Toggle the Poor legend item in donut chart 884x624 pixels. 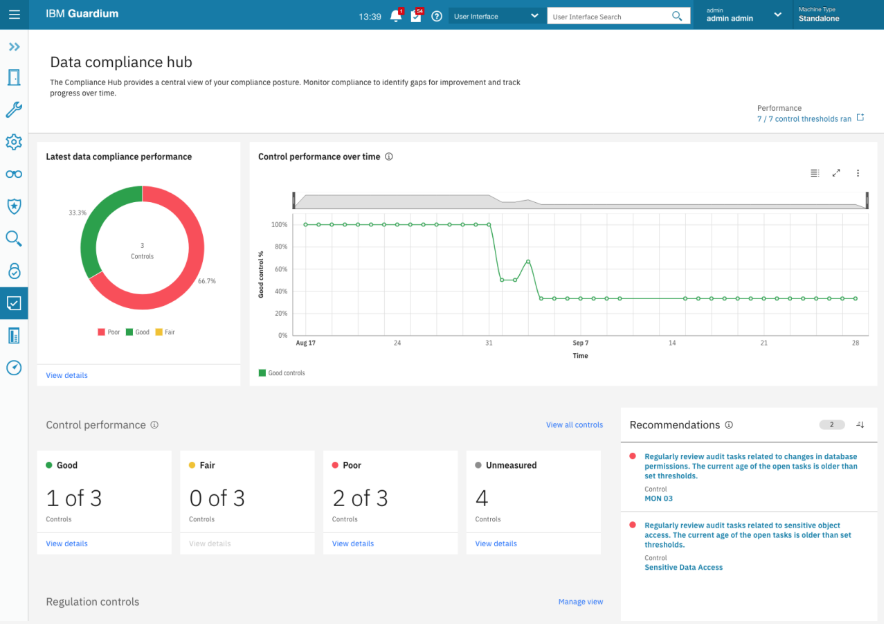pos(107,332)
